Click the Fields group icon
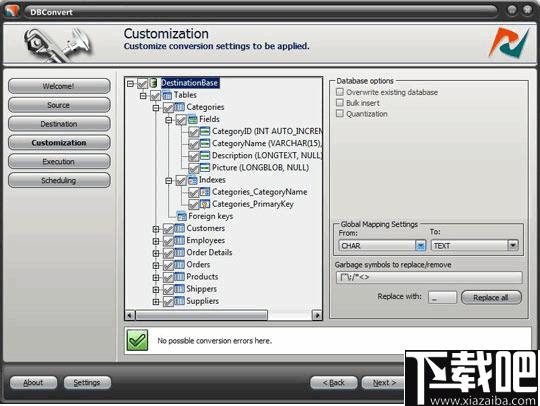 pos(193,119)
